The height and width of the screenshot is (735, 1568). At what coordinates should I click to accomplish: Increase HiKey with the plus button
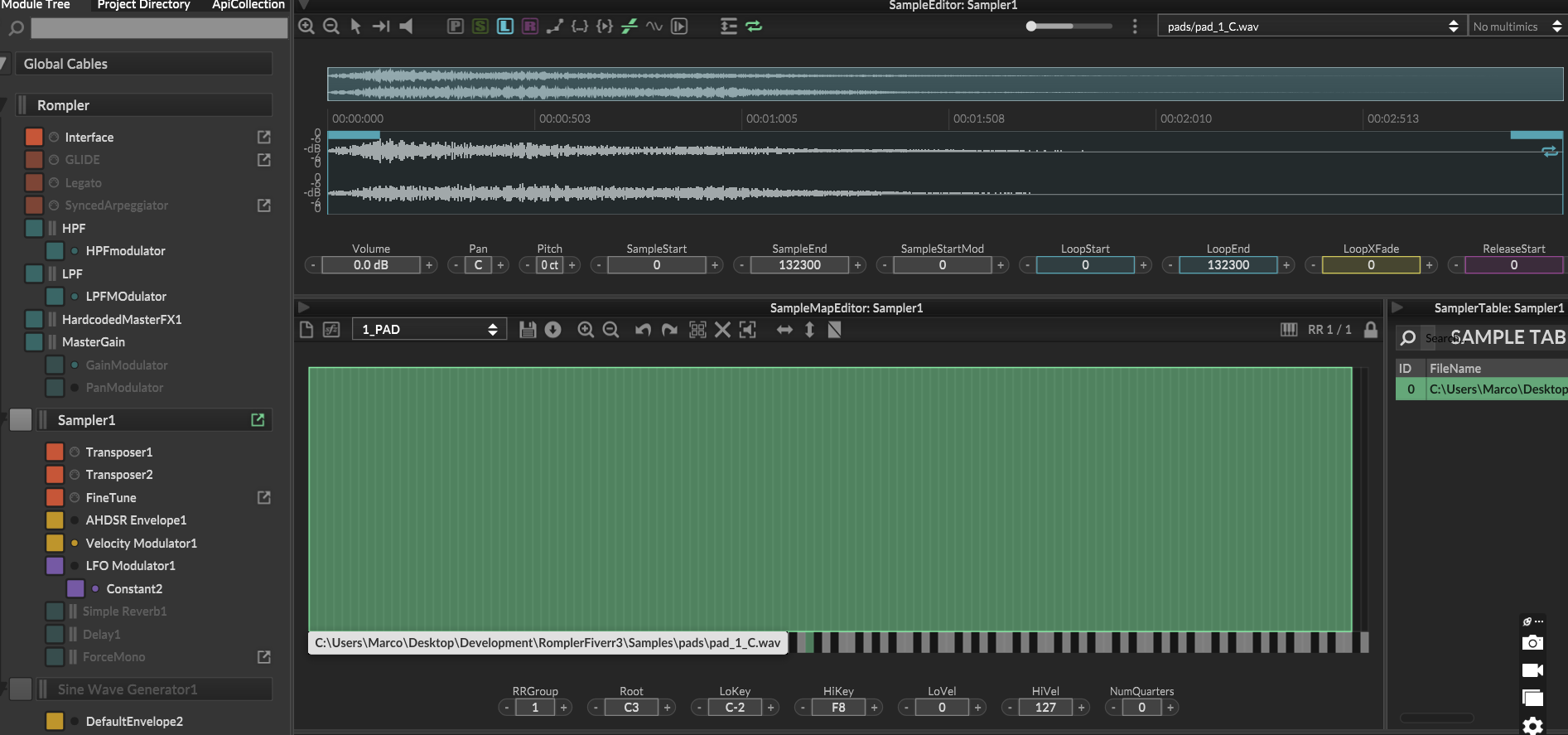point(874,708)
